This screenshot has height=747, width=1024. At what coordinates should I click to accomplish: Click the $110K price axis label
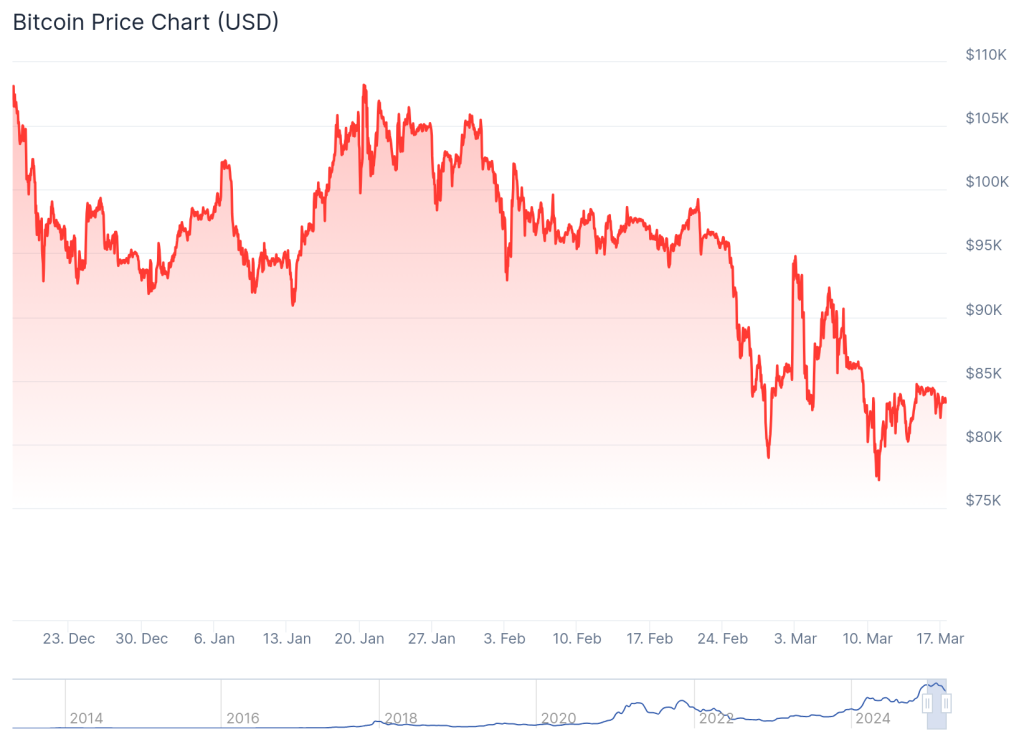pyautogui.click(x=986, y=54)
